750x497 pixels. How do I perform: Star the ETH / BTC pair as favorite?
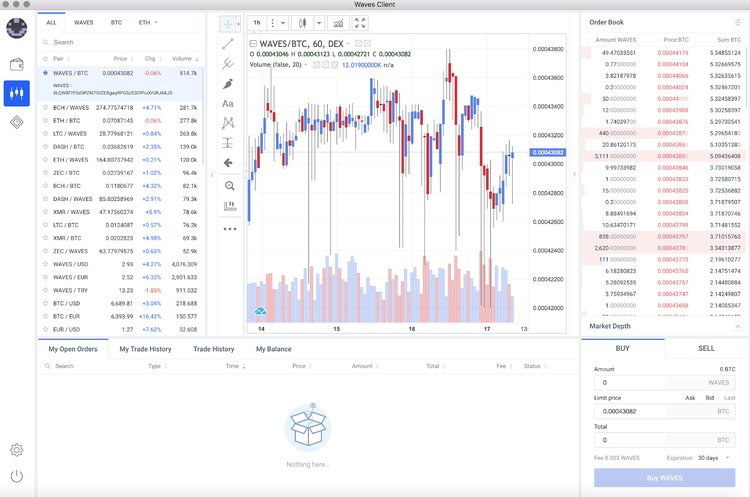45,119
